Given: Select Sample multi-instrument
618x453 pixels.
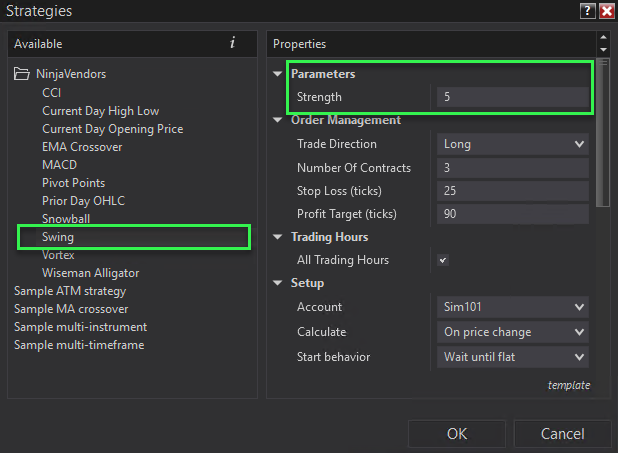Looking at the screenshot, I should coord(80,327).
